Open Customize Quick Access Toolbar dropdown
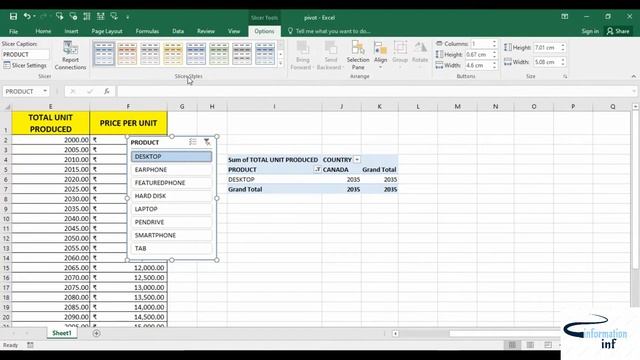 click(128, 17)
